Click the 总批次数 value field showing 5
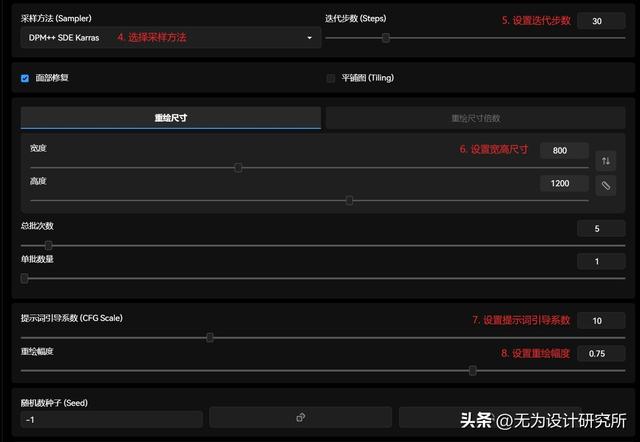The width and height of the screenshot is (640, 442). click(x=601, y=229)
